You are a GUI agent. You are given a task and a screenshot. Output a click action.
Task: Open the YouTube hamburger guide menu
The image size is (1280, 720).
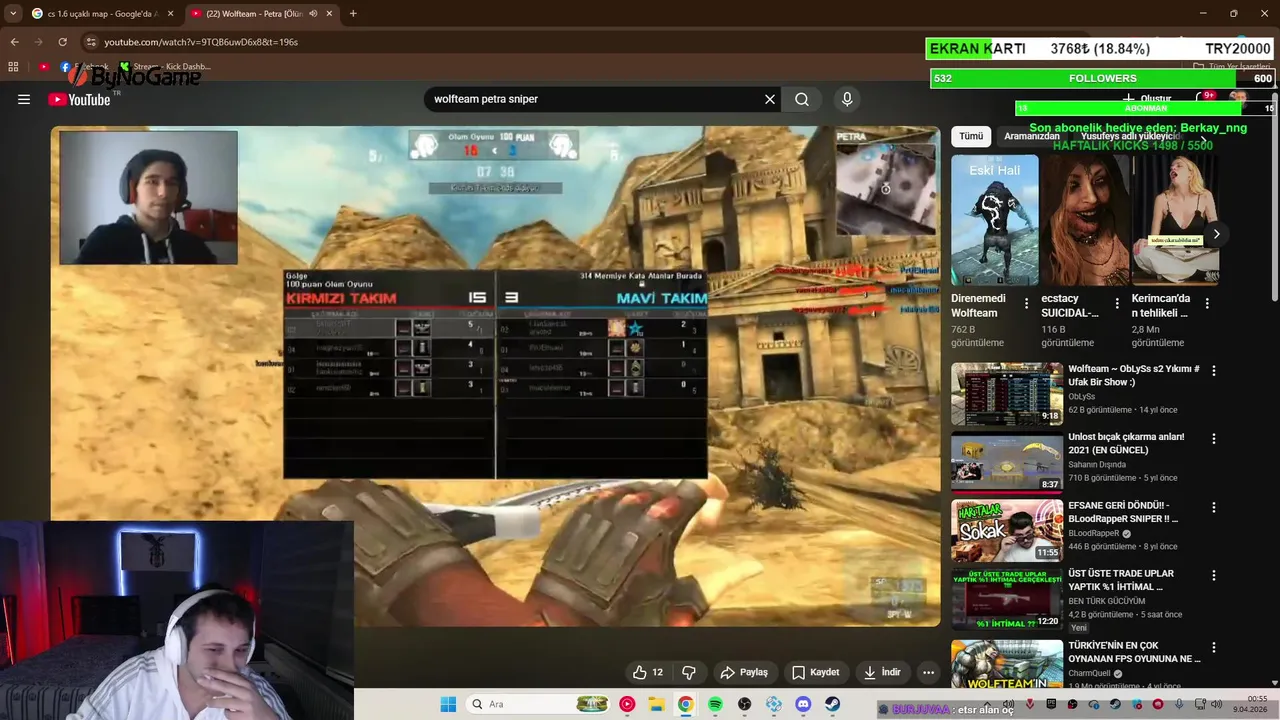(24, 99)
